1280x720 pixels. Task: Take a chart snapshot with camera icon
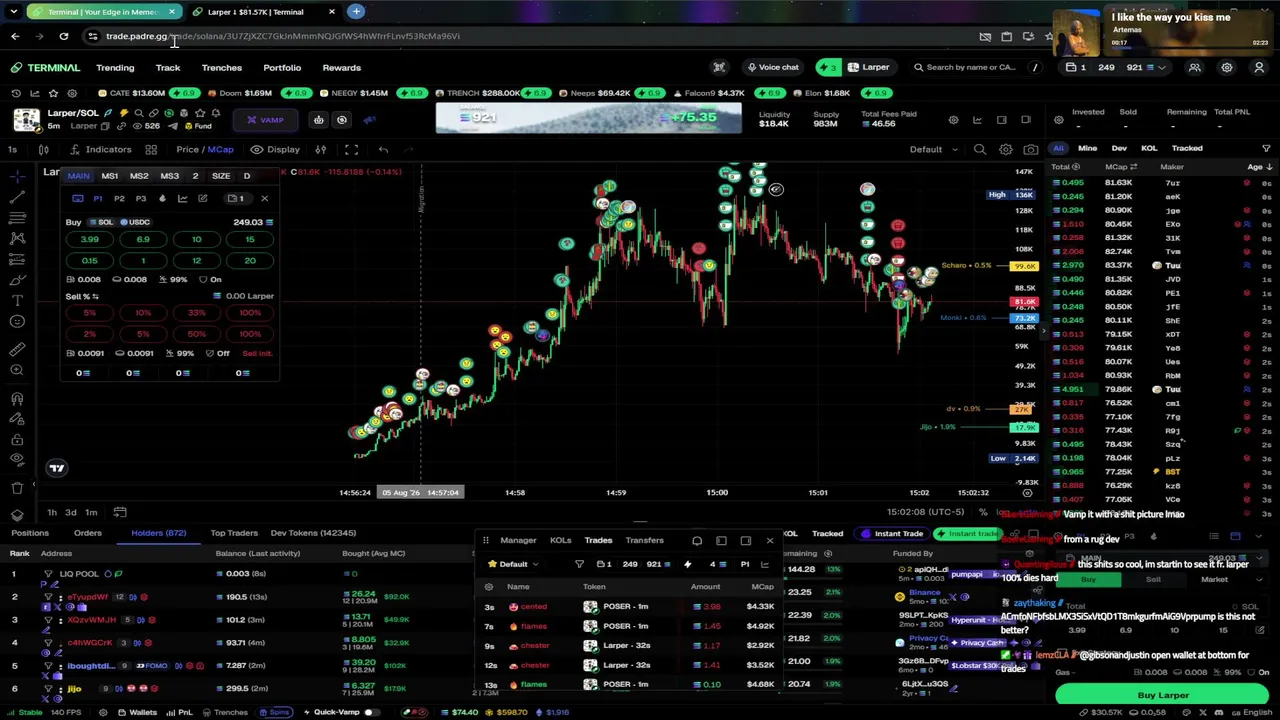[1031, 149]
